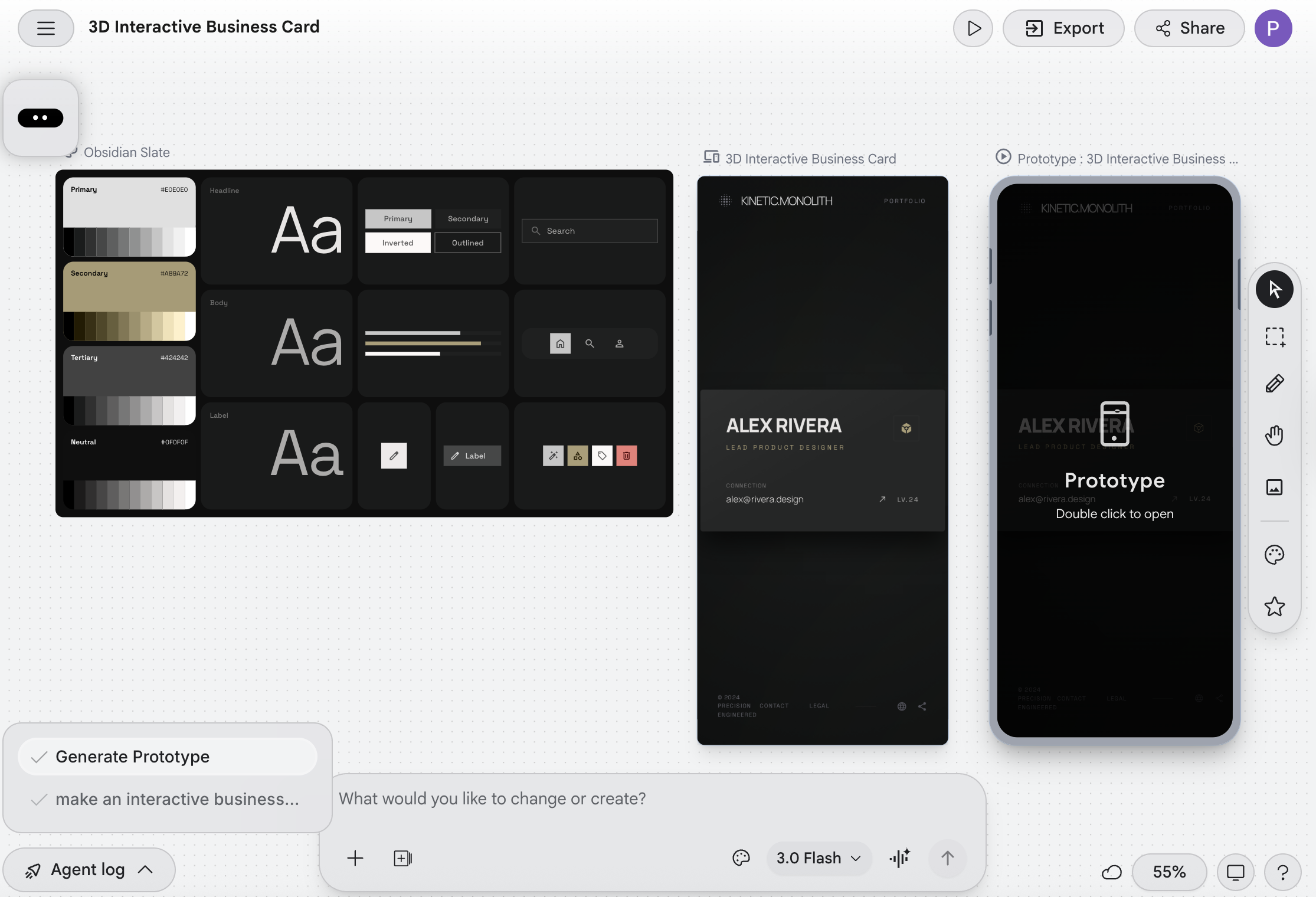1316x897 pixels.
Task: Expand the 3.0 Flash model dropdown
Action: click(819, 858)
